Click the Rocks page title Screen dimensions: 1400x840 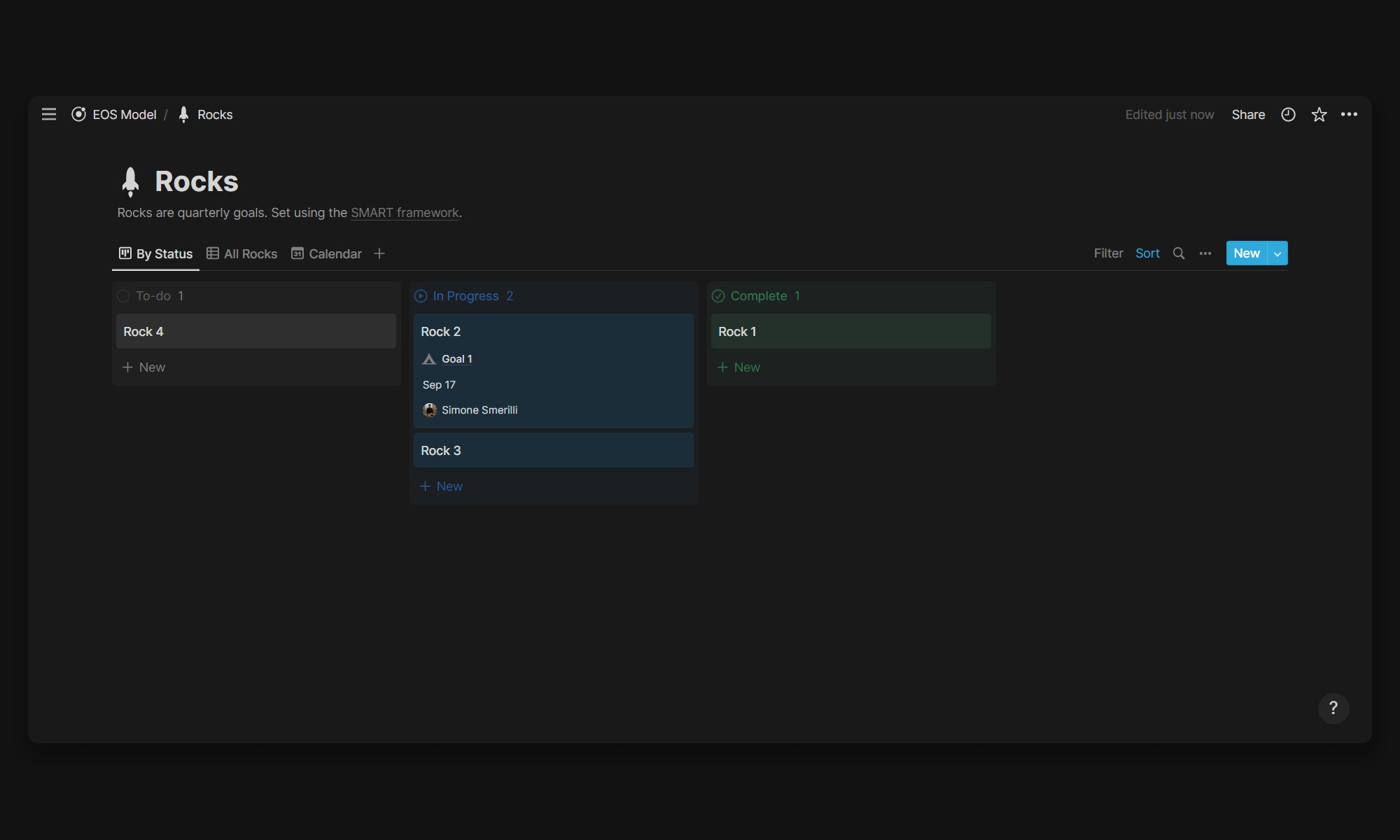[197, 181]
